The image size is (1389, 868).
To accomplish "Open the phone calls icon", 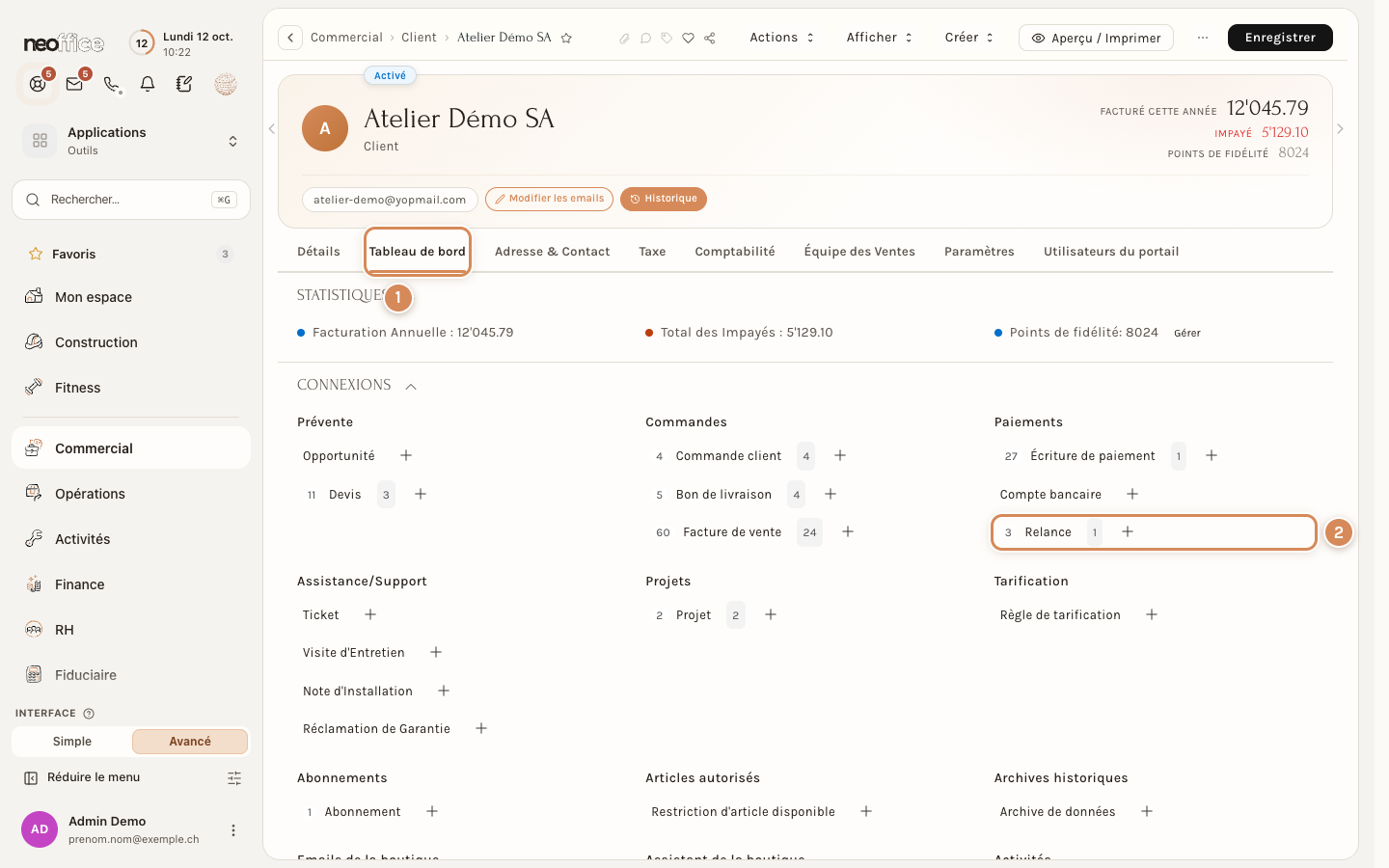I will click(112, 84).
